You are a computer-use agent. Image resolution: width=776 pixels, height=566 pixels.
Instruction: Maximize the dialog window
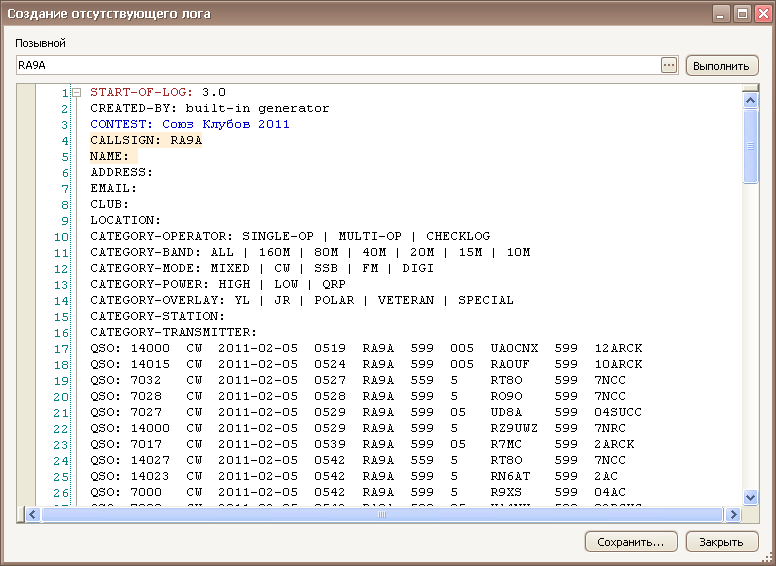(741, 13)
